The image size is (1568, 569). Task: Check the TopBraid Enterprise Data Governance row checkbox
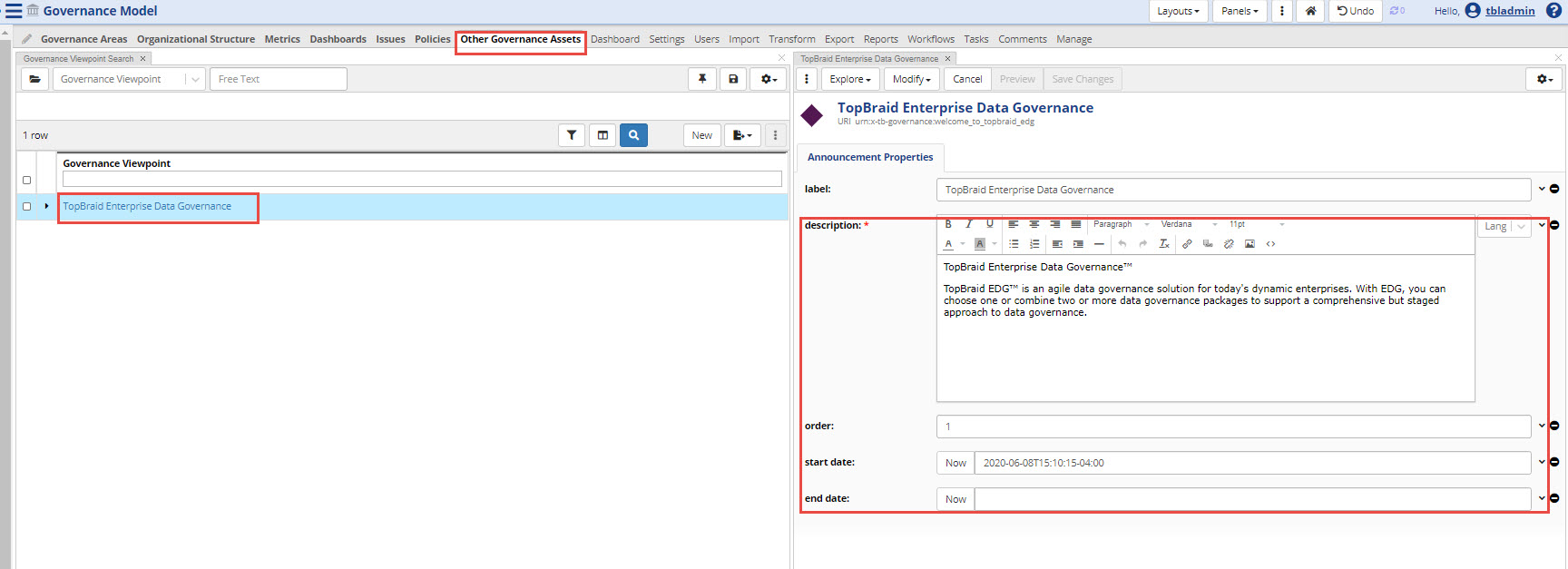click(x=26, y=207)
